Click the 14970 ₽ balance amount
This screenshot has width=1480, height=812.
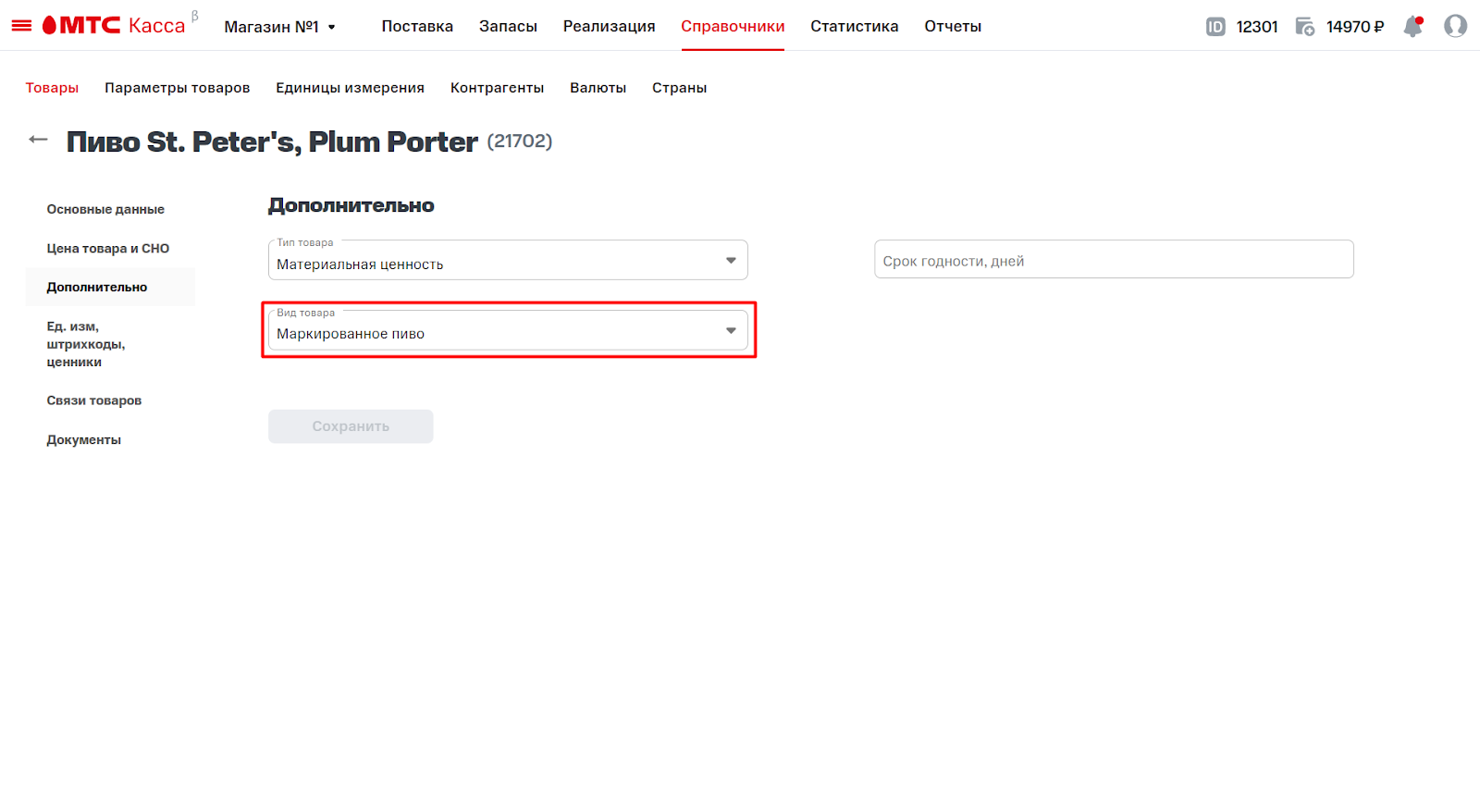tap(1354, 27)
